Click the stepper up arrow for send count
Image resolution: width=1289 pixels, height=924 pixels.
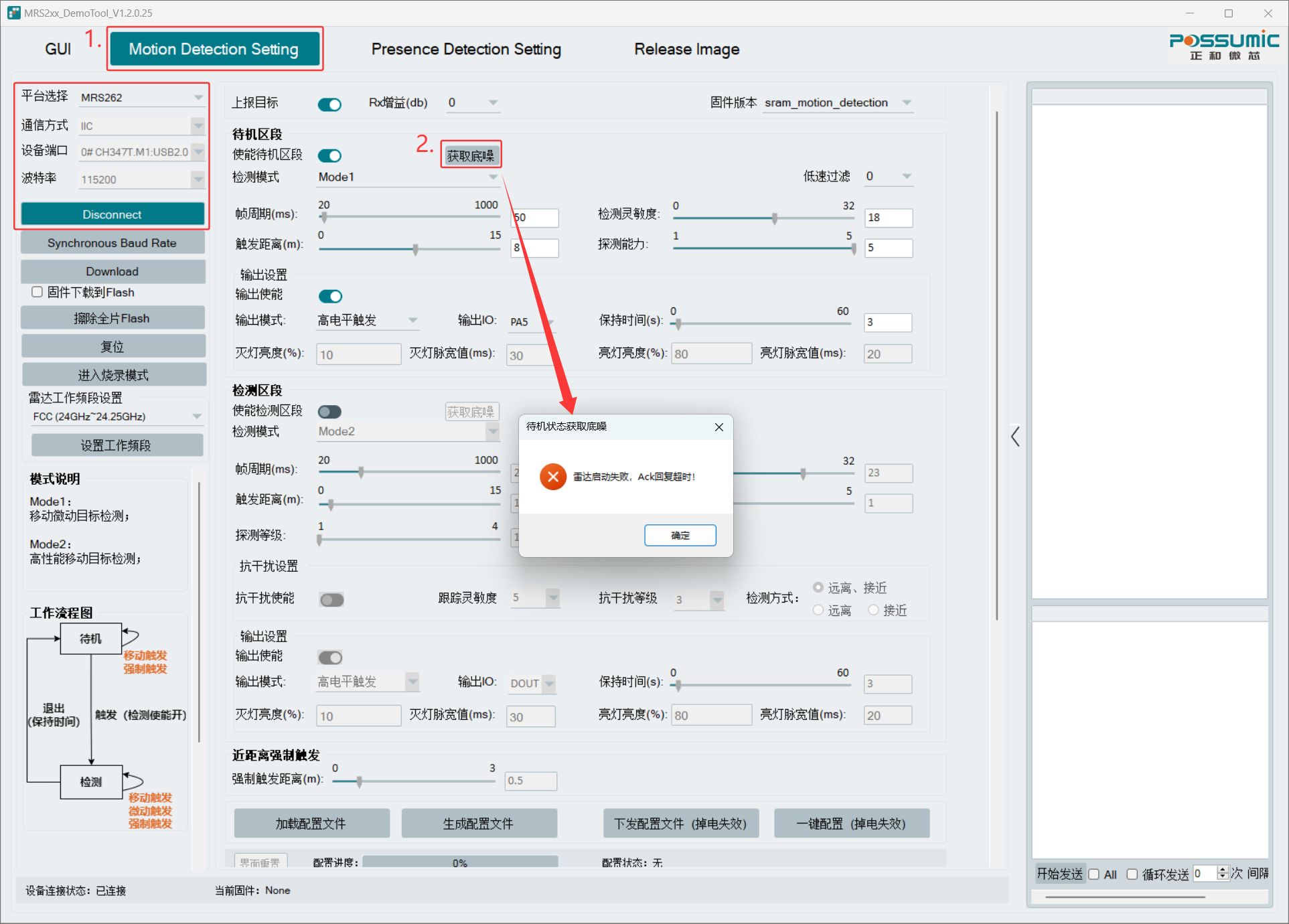[x=1223, y=870]
